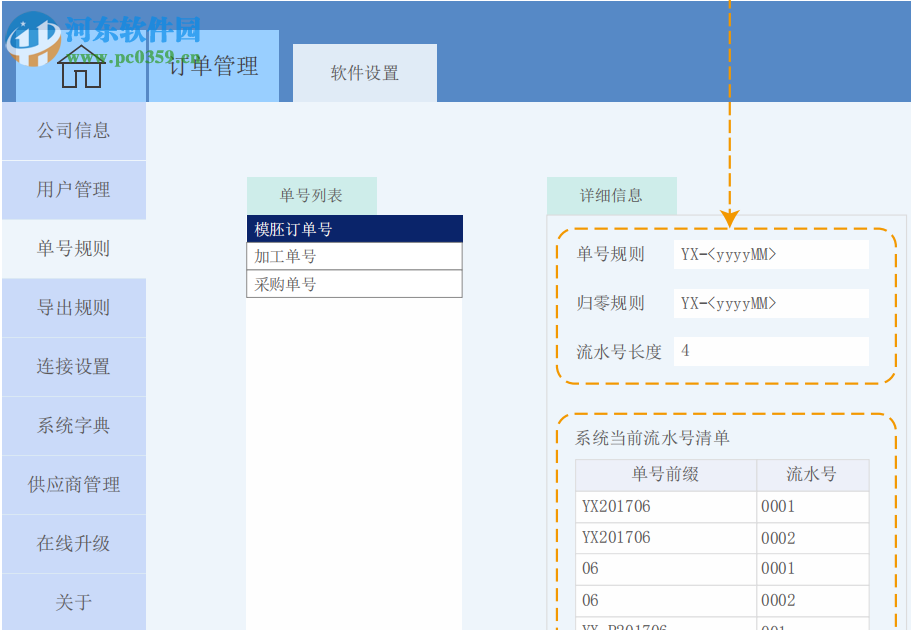Open 在线升级 to check for updates
Image resolution: width=911 pixels, height=630 pixels.
click(x=72, y=544)
